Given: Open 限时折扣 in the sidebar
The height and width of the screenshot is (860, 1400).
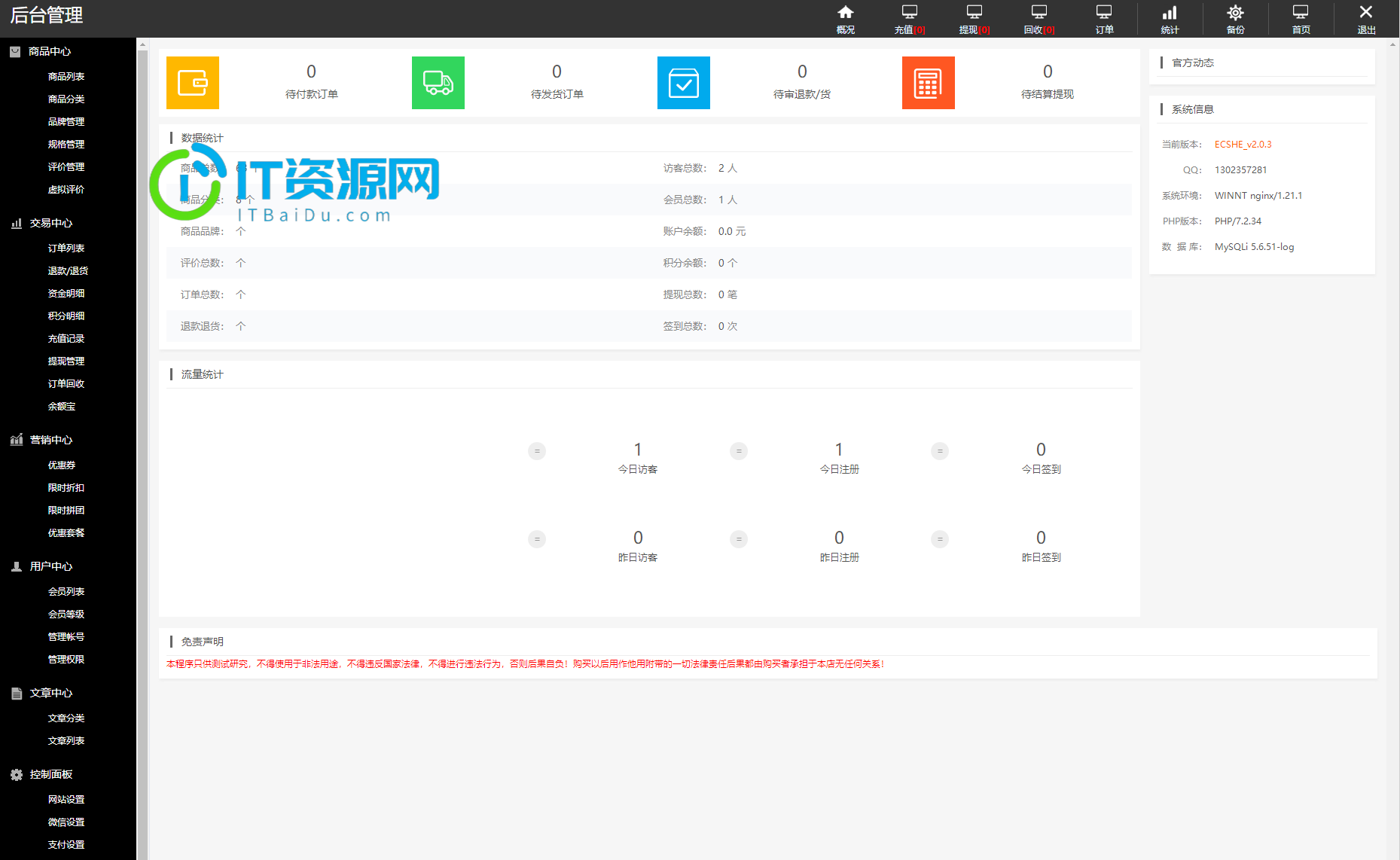Looking at the screenshot, I should [66, 488].
